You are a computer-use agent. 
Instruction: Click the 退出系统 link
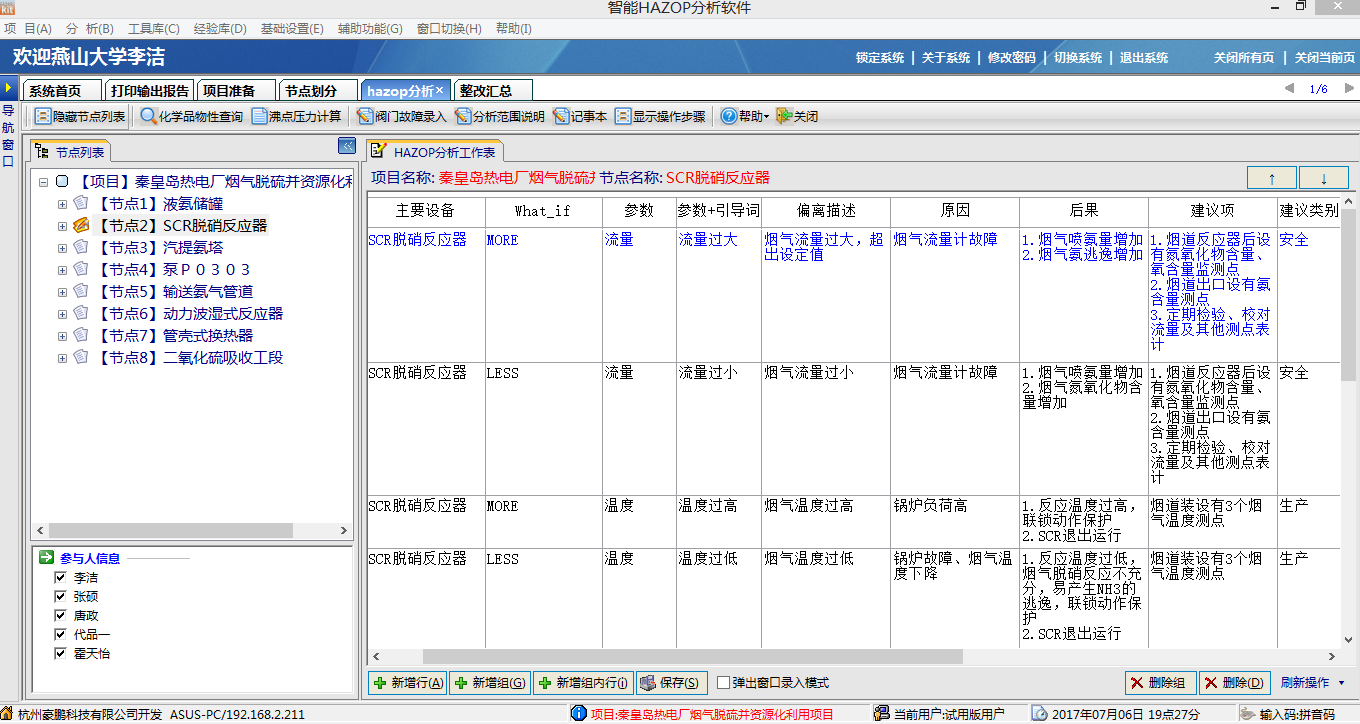point(1144,57)
